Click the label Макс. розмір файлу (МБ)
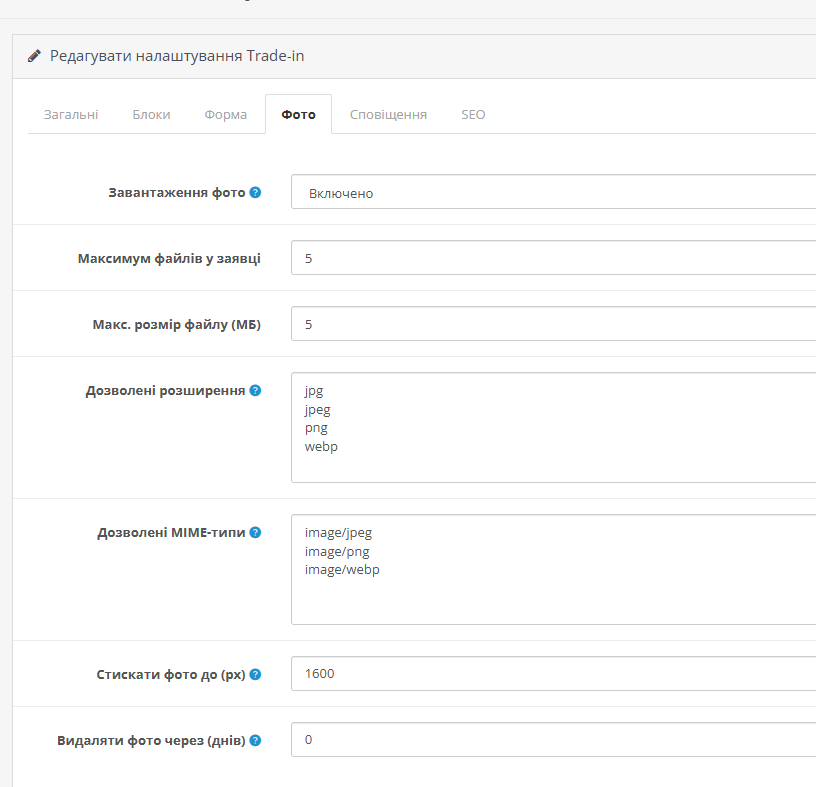The height and width of the screenshot is (787, 816). (176, 325)
